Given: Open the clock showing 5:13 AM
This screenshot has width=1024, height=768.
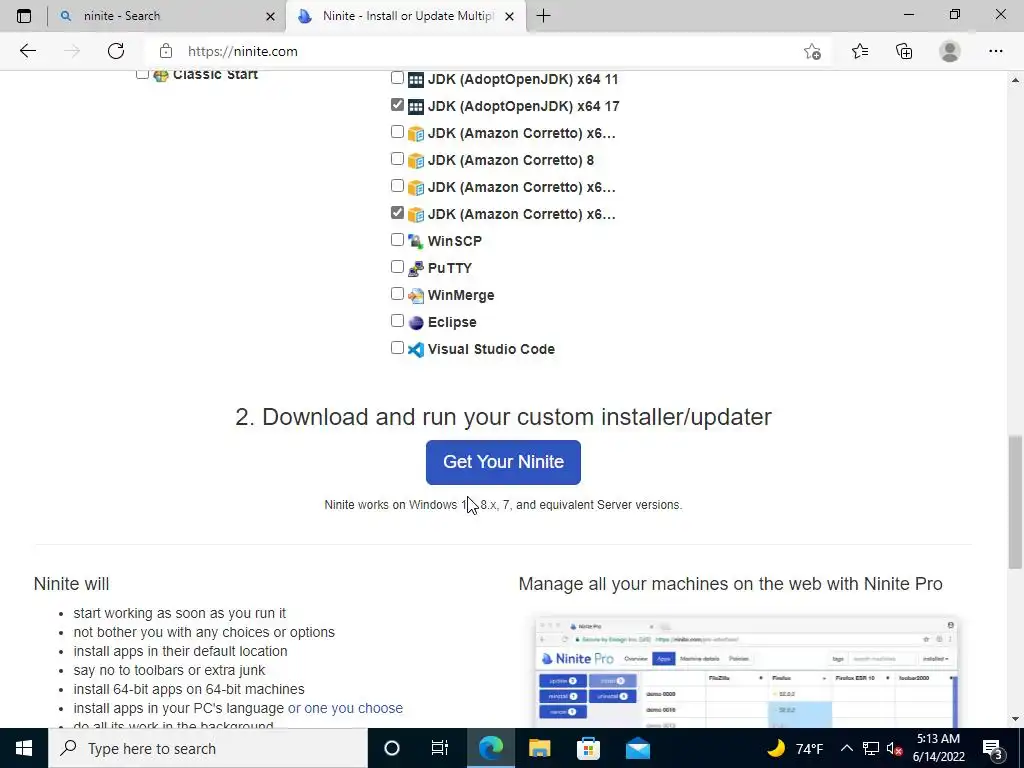Looking at the screenshot, I should click(x=938, y=748).
